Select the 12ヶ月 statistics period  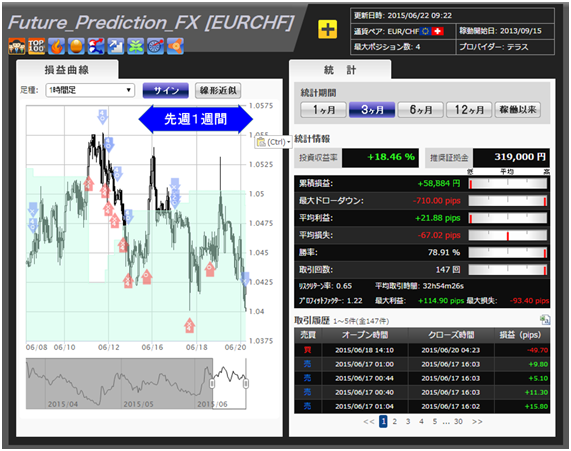pos(469,110)
